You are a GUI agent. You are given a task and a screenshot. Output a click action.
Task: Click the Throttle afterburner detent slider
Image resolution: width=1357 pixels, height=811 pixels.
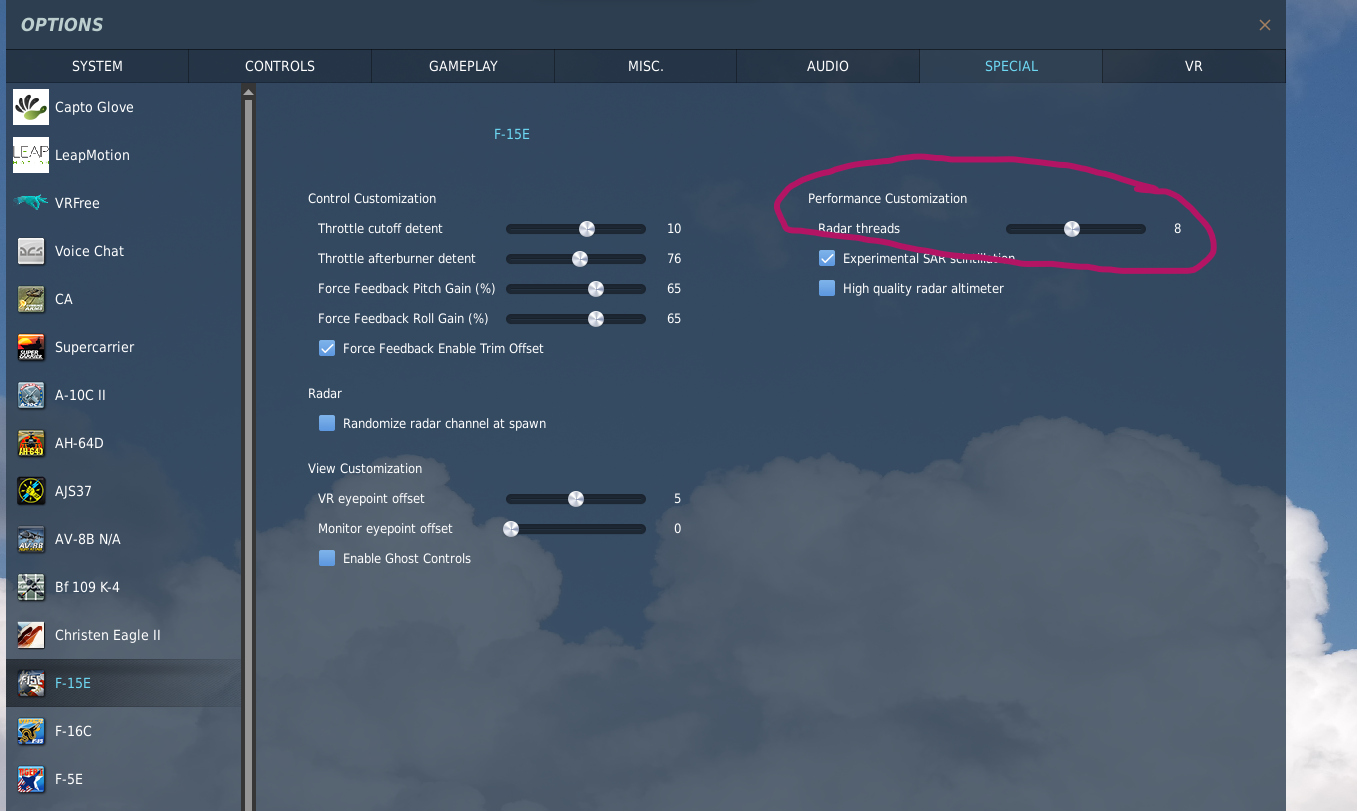576,258
